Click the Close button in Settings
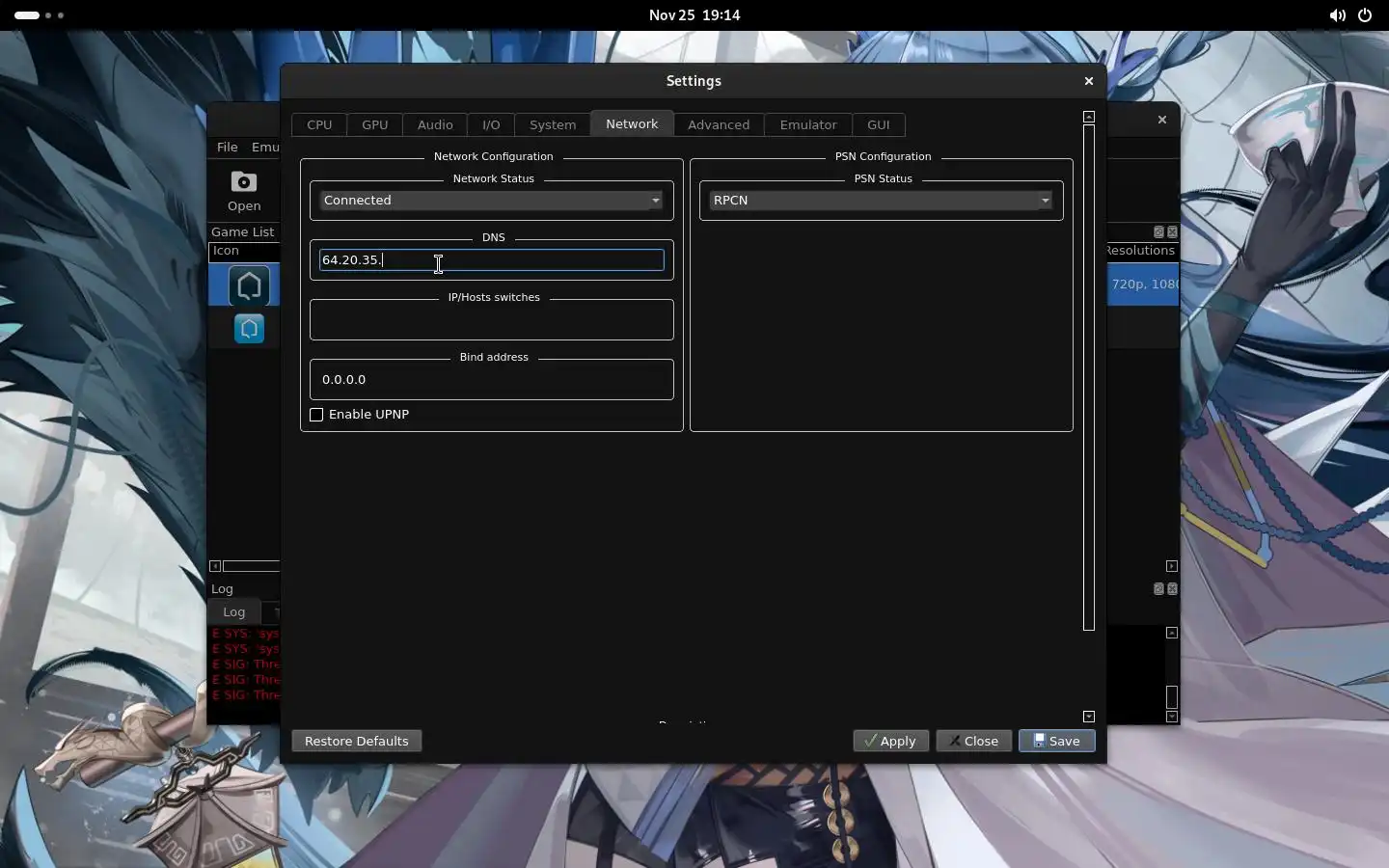 tap(973, 741)
